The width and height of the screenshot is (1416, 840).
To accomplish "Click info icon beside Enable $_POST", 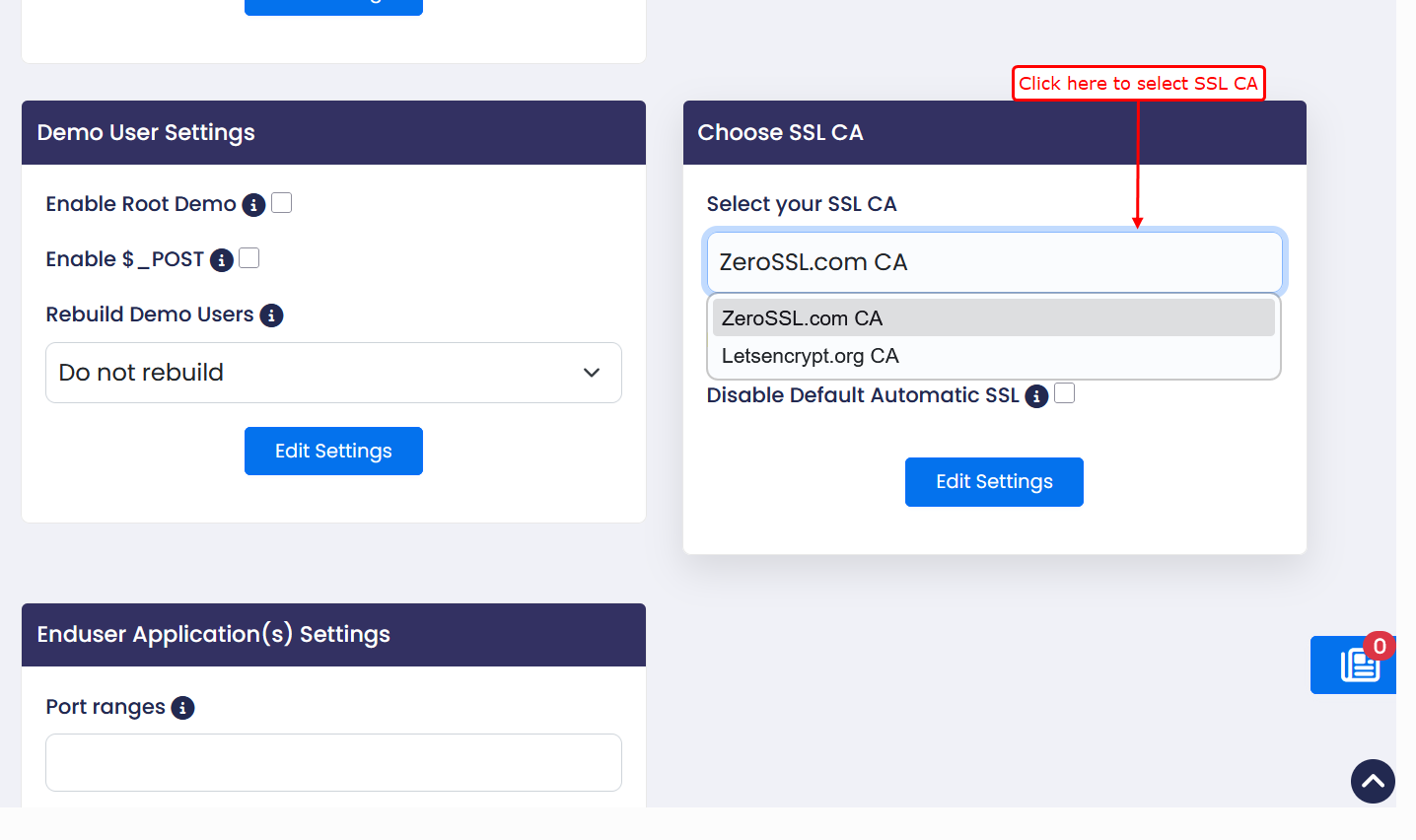I will (x=222, y=260).
